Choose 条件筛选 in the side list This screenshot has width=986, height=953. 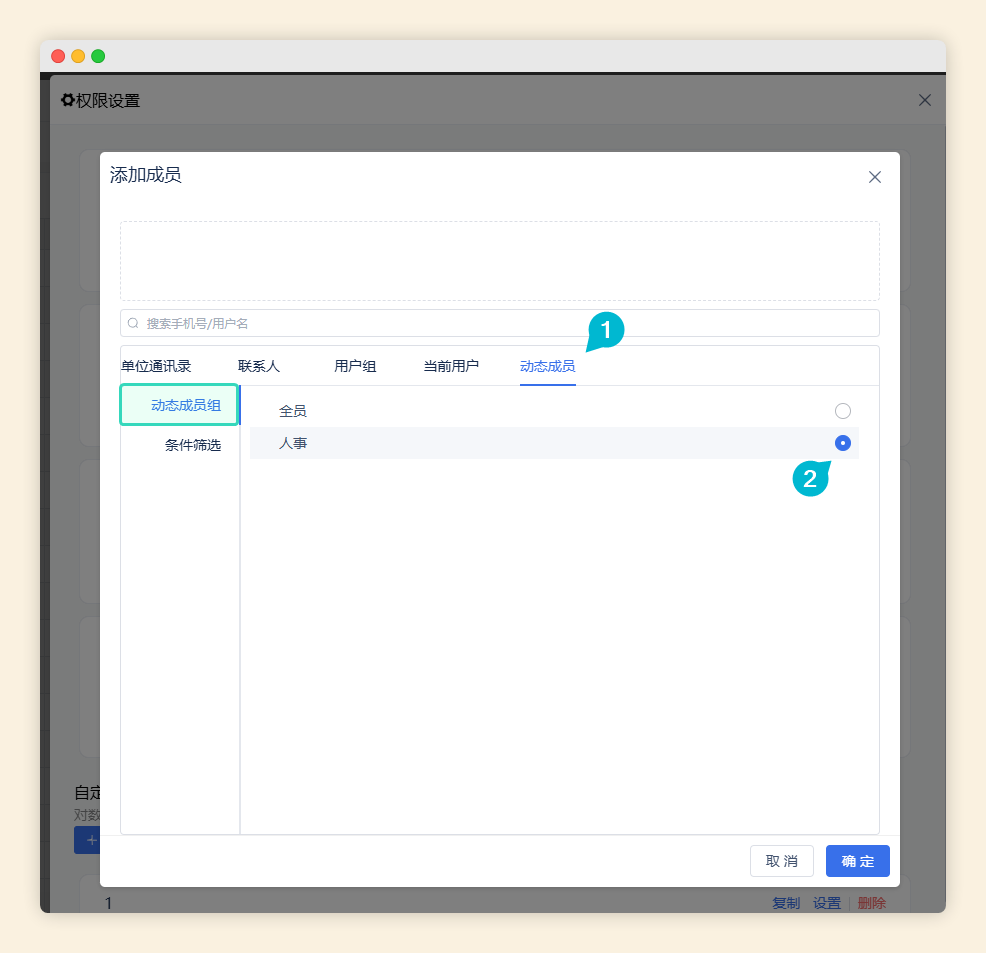pos(192,445)
